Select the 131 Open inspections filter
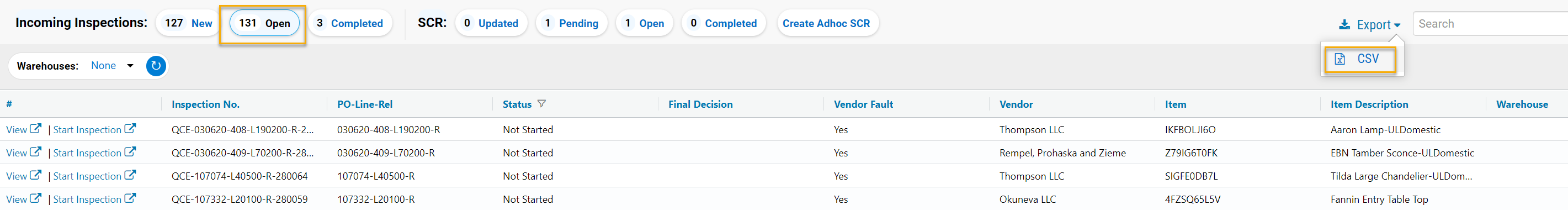Viewport: 1568px width, 210px height. pyautogui.click(x=264, y=23)
